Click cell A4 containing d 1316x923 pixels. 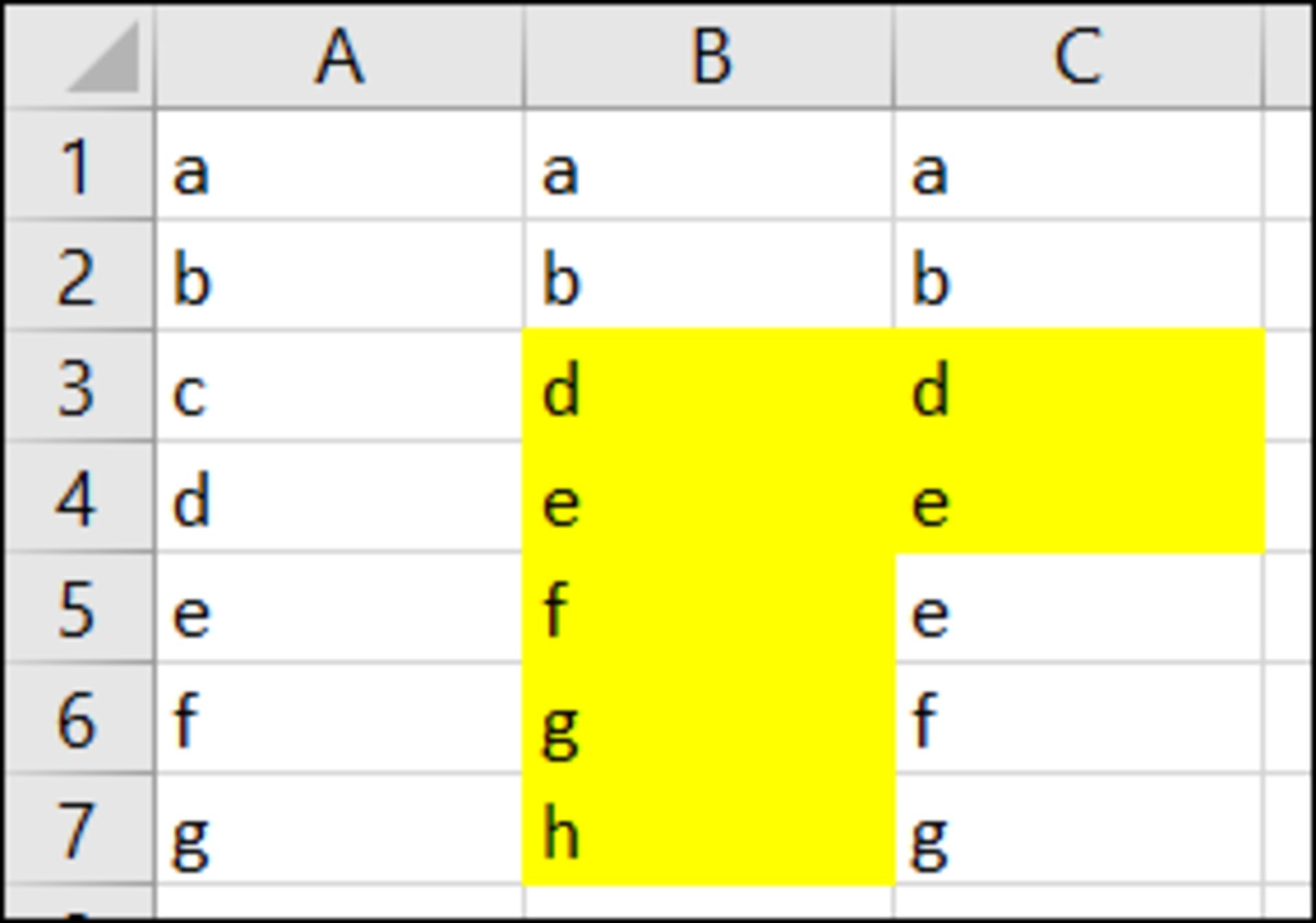(x=339, y=497)
